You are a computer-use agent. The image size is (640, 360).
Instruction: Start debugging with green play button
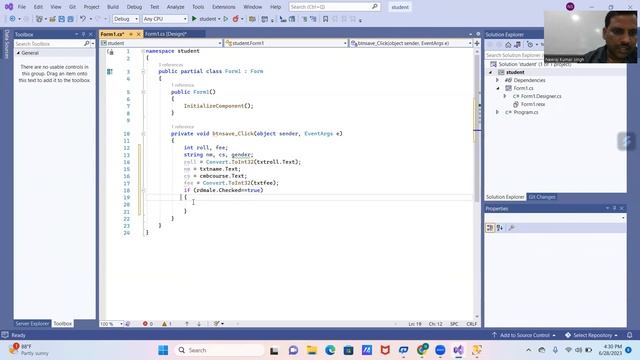194,19
